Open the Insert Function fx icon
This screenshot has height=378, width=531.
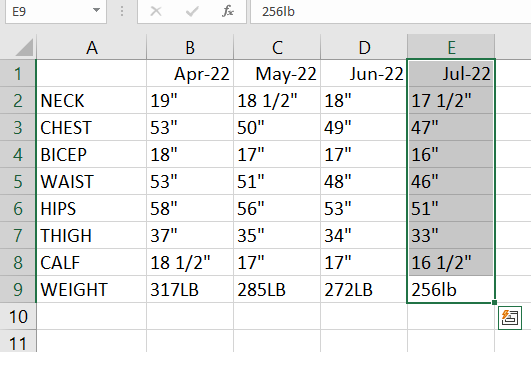point(228,12)
